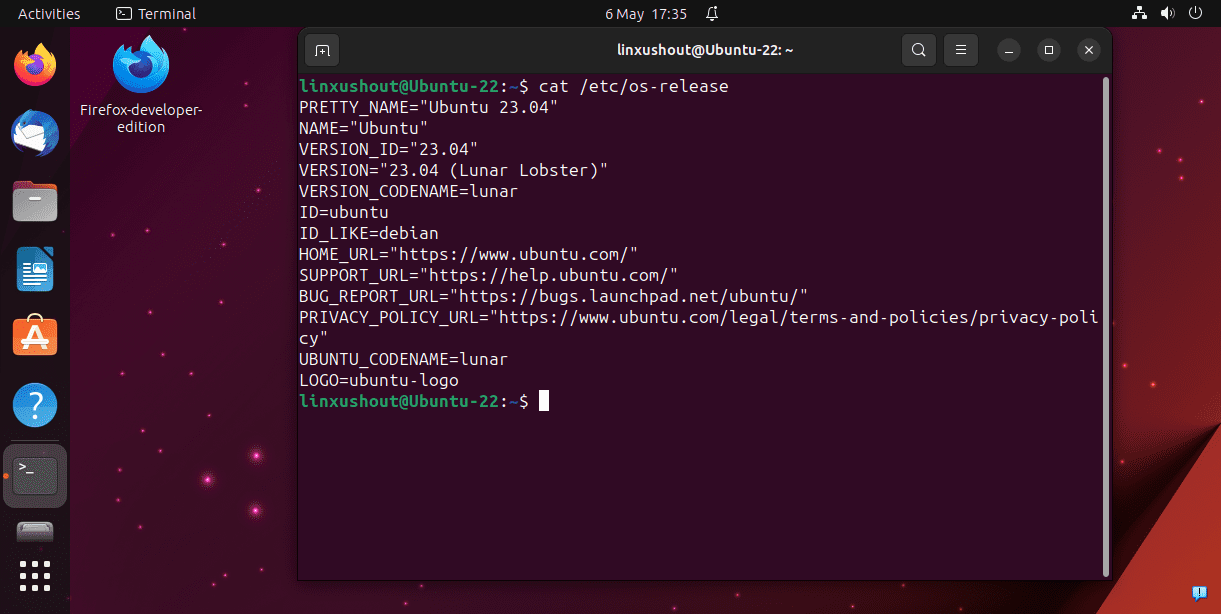Open the Terminal app menu in top bar
The image size is (1221, 614).
point(156,14)
